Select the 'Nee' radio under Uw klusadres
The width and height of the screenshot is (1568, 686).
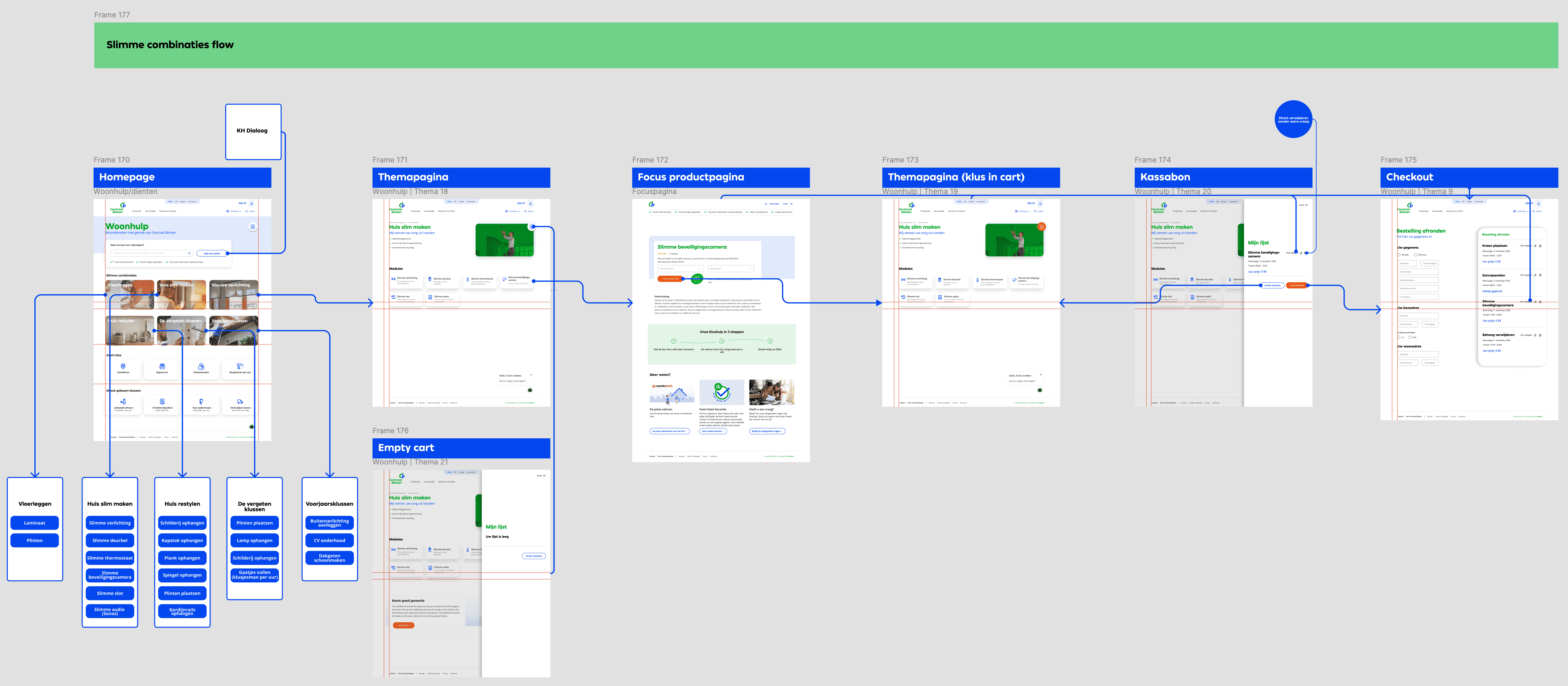coord(1410,337)
